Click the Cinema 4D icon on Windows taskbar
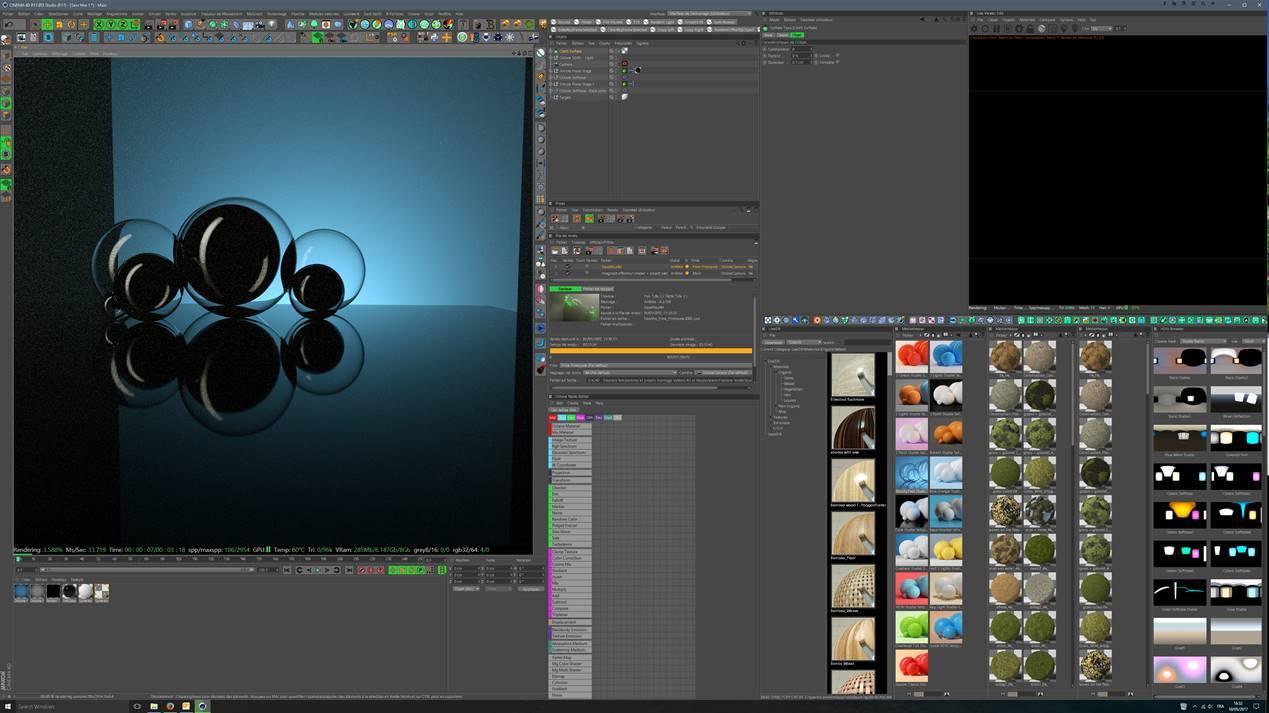The height and width of the screenshot is (713, 1269). pyautogui.click(x=202, y=706)
